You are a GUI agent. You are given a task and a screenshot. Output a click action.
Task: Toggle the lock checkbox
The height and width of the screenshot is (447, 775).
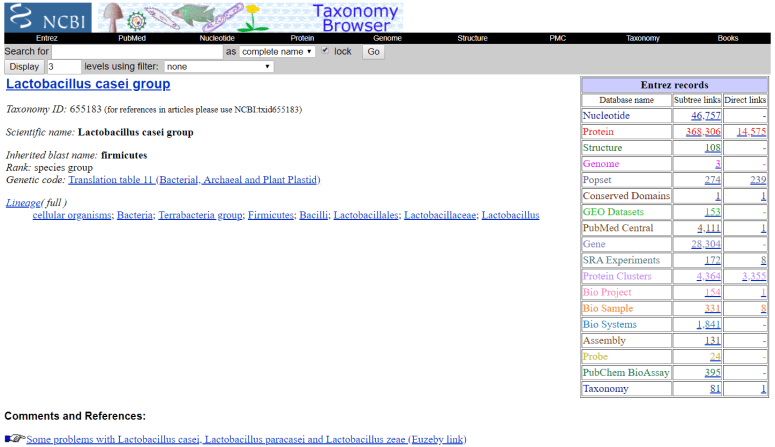coord(325,51)
